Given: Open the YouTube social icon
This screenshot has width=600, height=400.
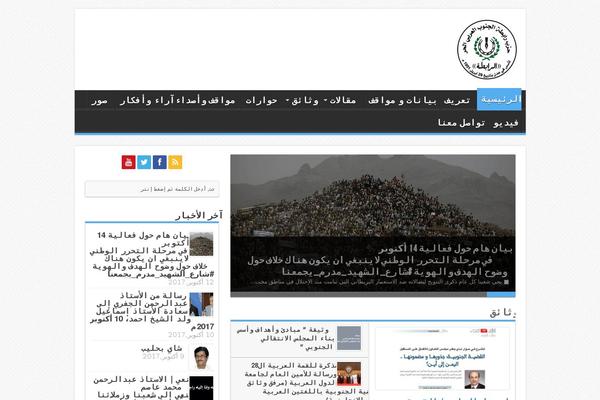Looking at the screenshot, I should click(x=129, y=162).
